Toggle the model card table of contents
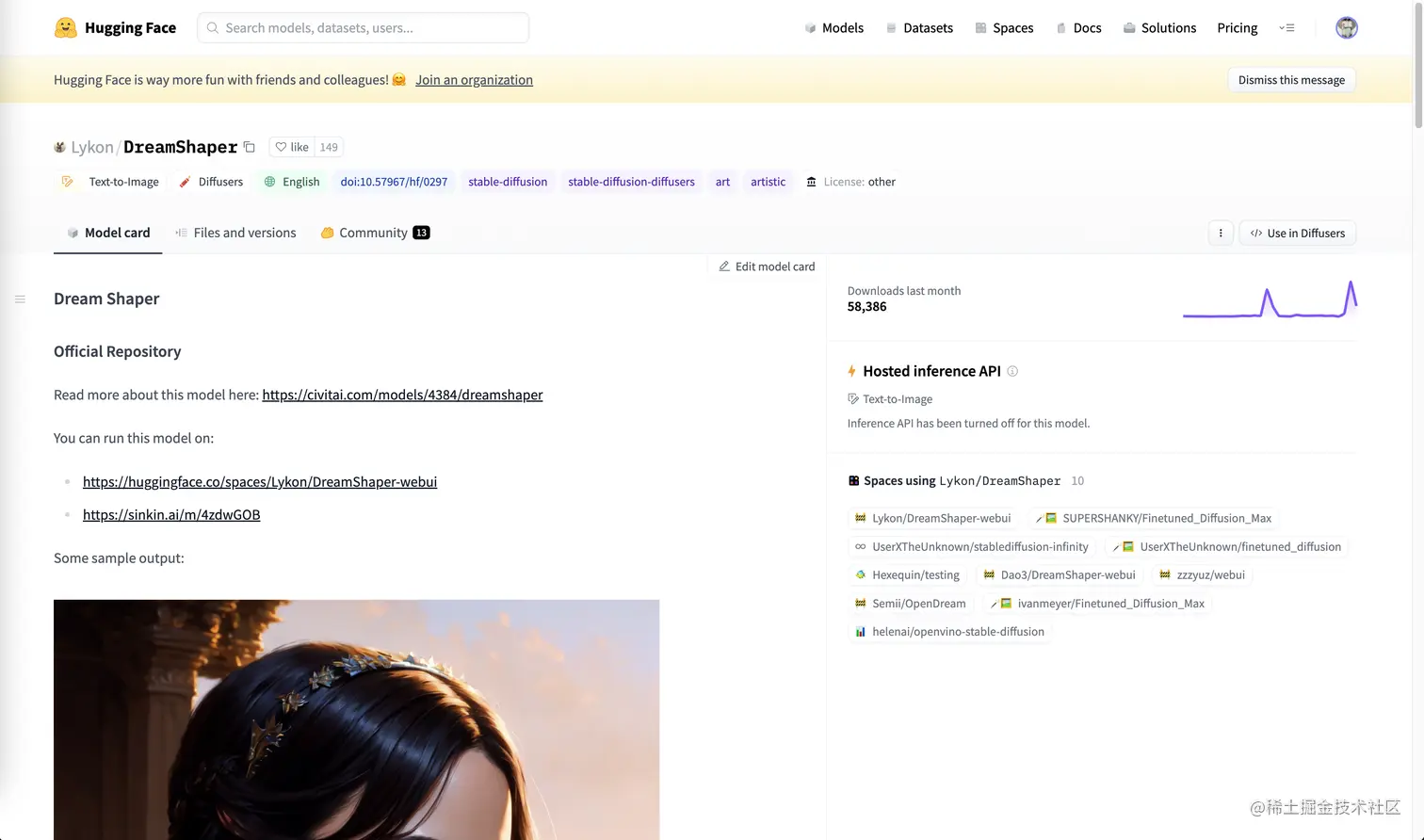The height and width of the screenshot is (840, 1424). [20, 299]
